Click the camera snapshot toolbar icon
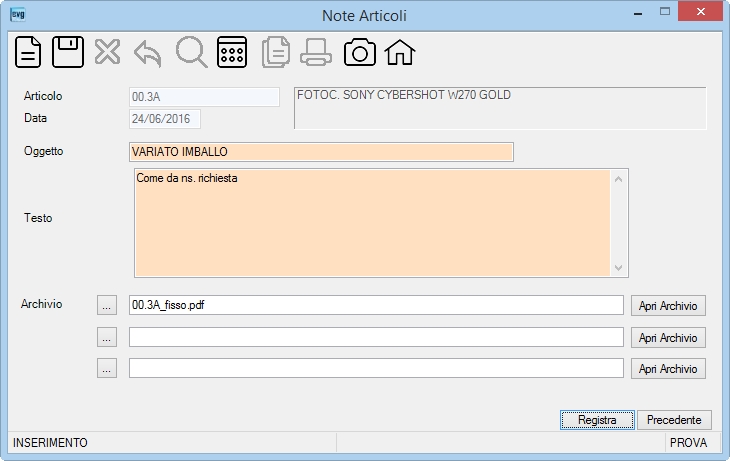The width and height of the screenshot is (730, 461). pyautogui.click(x=360, y=52)
